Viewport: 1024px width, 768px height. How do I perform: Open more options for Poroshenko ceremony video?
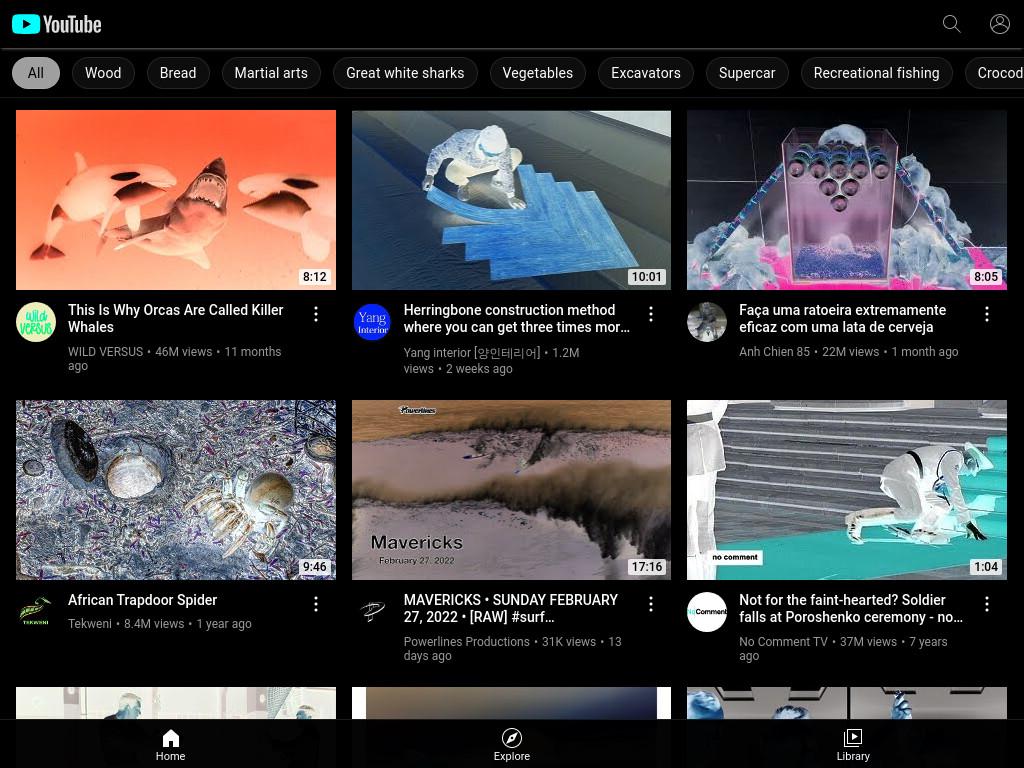click(x=987, y=604)
